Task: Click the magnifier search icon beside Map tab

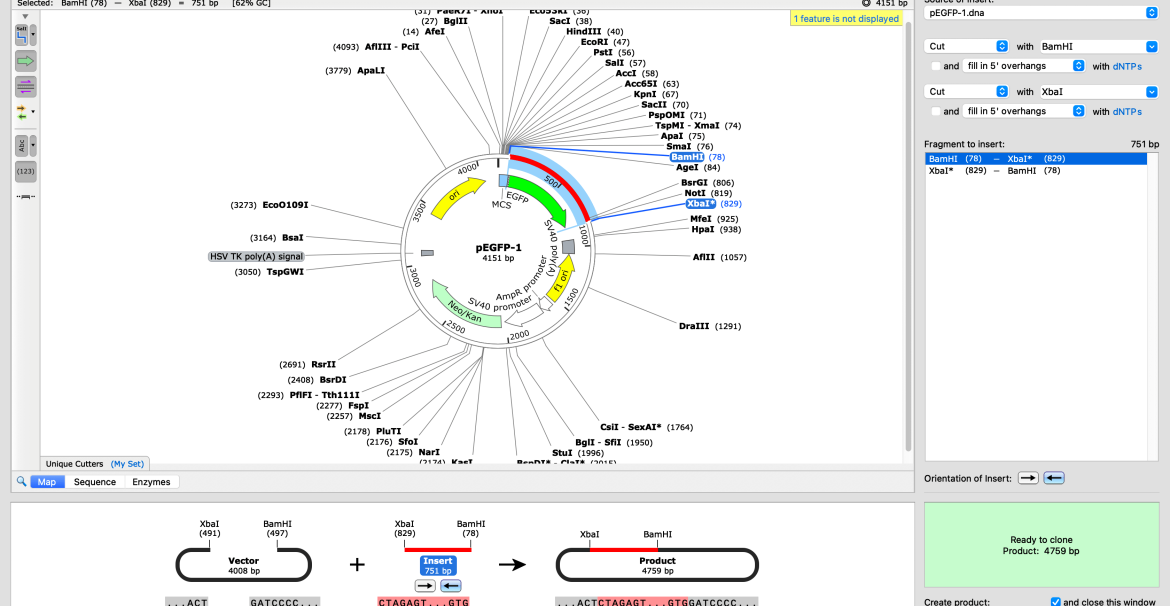Action: pyautogui.click(x=21, y=482)
